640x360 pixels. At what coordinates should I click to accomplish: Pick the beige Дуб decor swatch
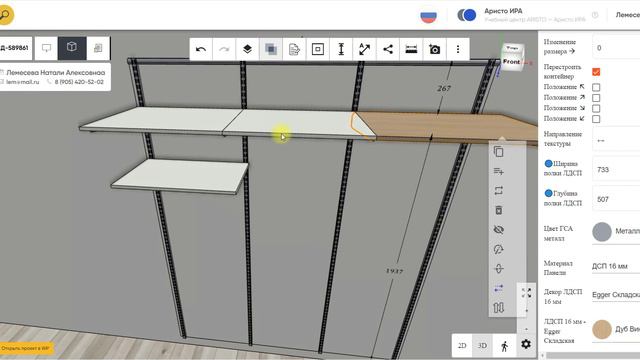coord(602,329)
